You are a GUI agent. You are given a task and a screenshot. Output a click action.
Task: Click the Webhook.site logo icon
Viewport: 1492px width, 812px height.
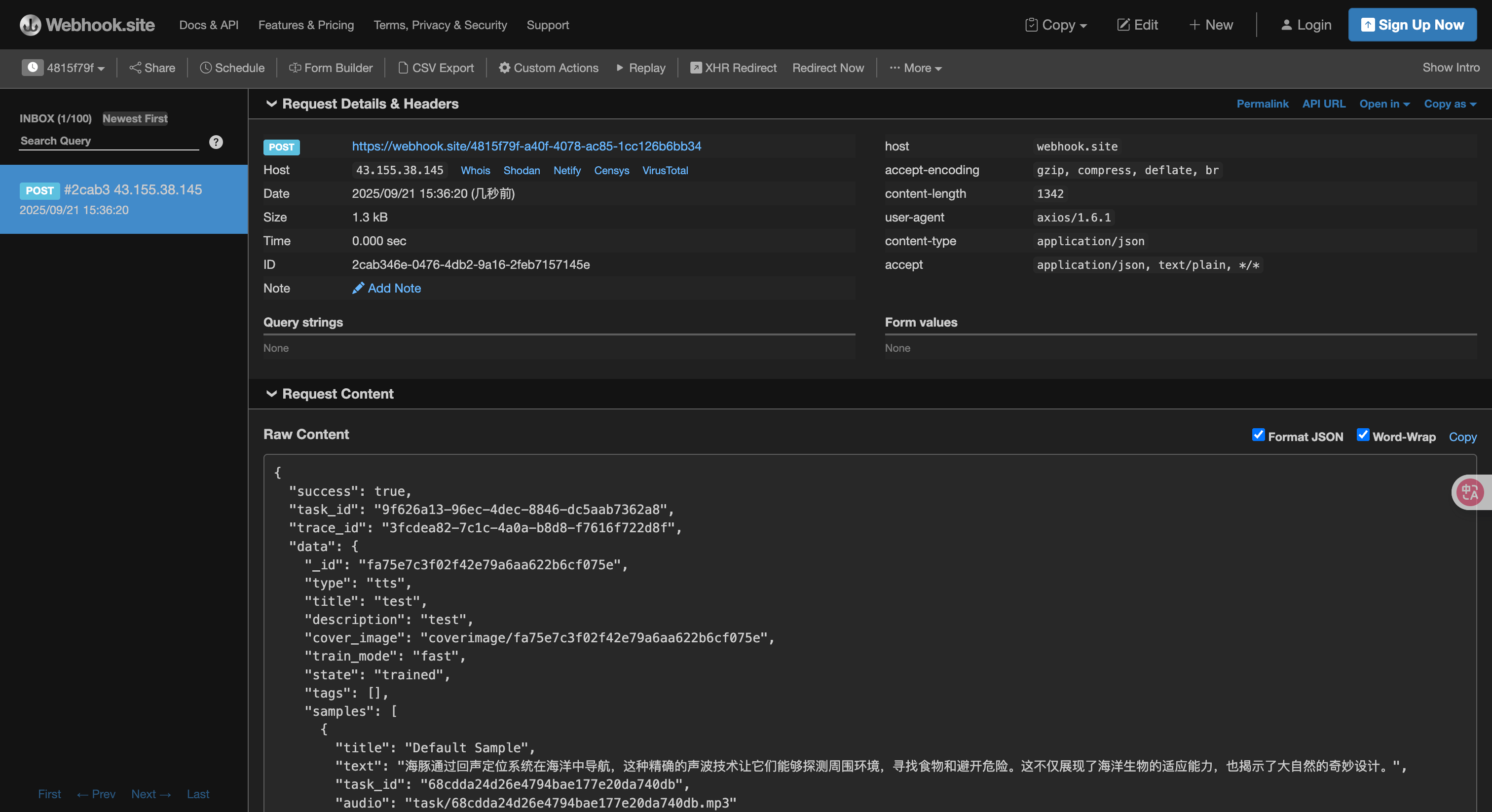click(30, 25)
